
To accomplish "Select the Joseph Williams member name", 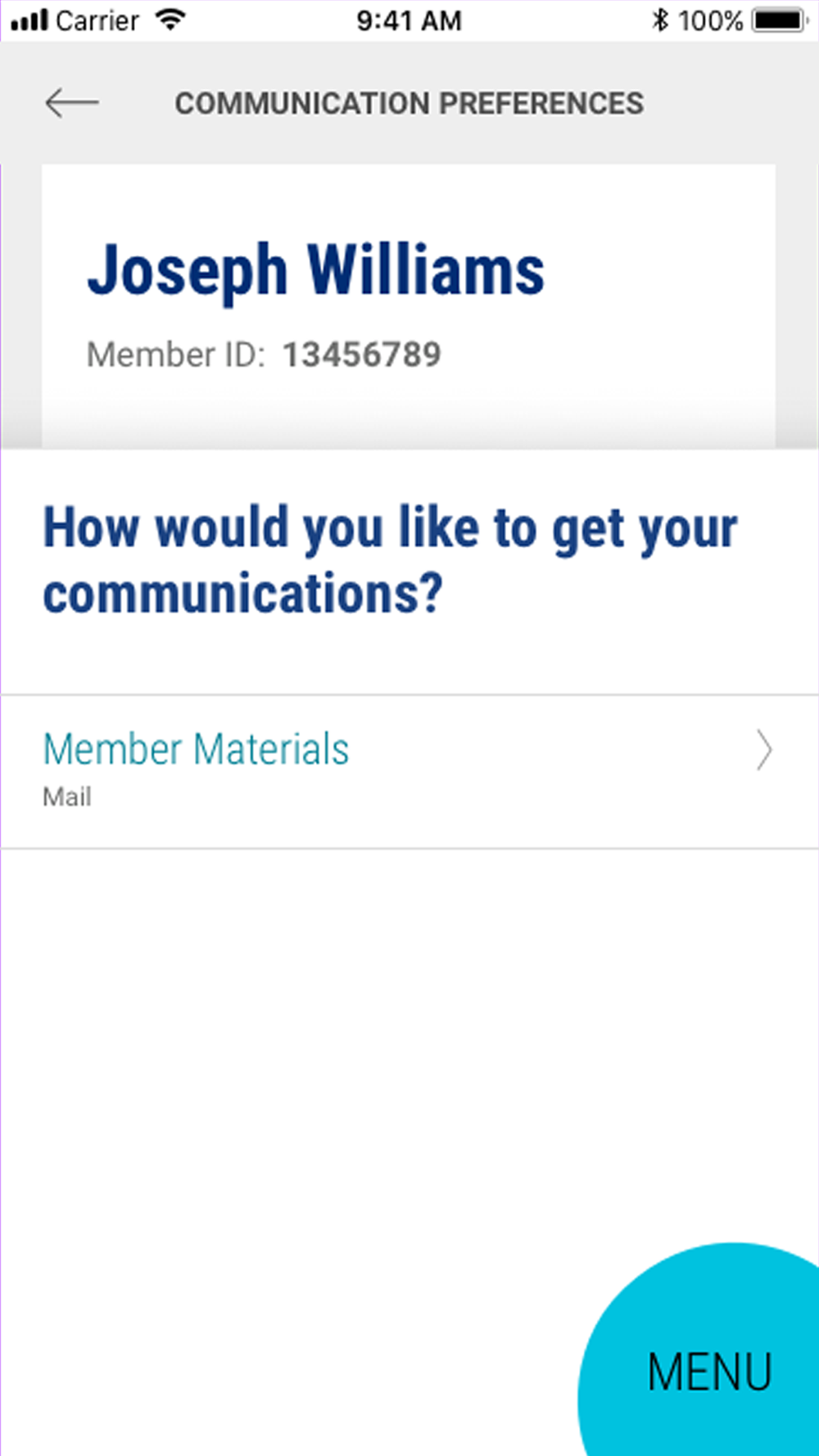I will click(x=315, y=271).
